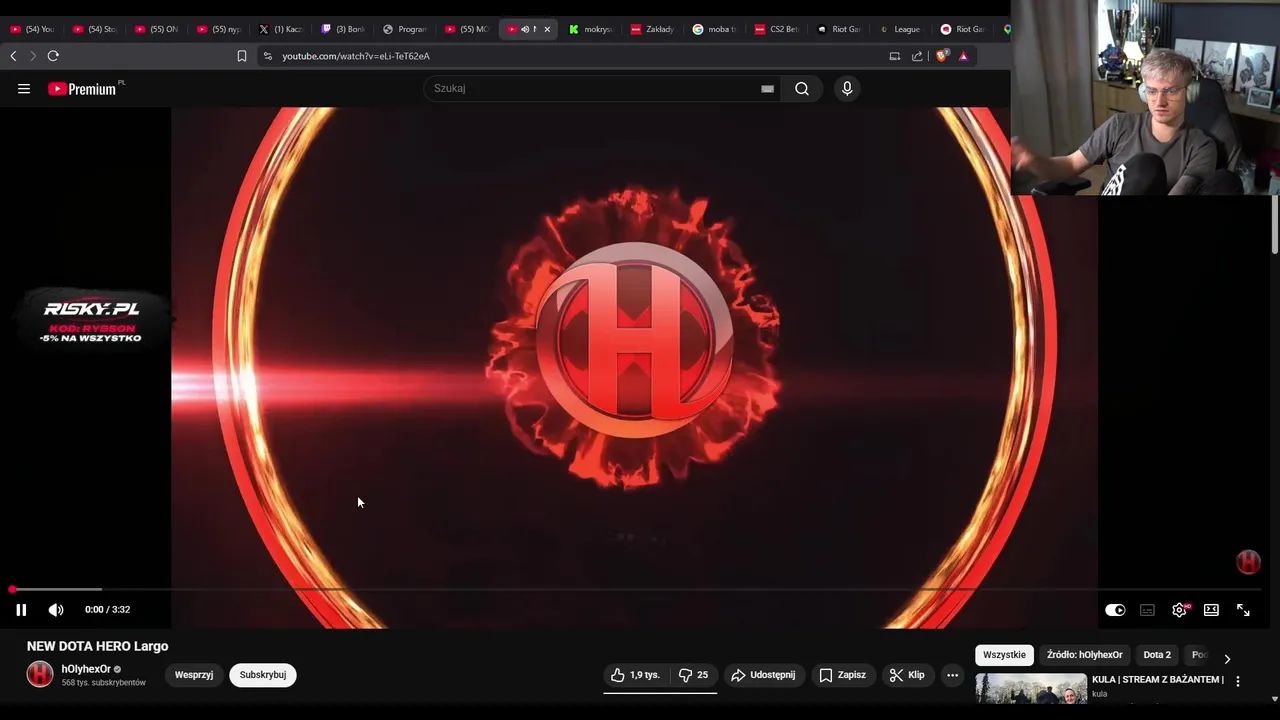Switch to the Google moba tab
The image size is (1280, 720).
point(715,29)
